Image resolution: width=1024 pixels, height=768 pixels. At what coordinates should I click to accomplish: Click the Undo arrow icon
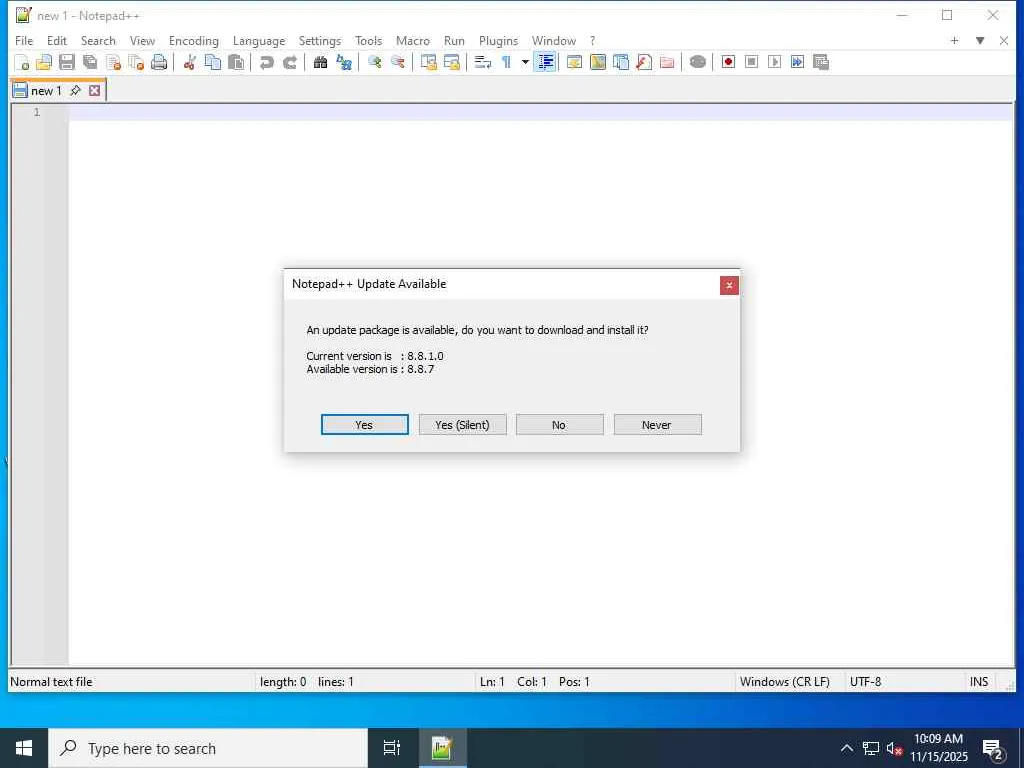tap(266, 63)
